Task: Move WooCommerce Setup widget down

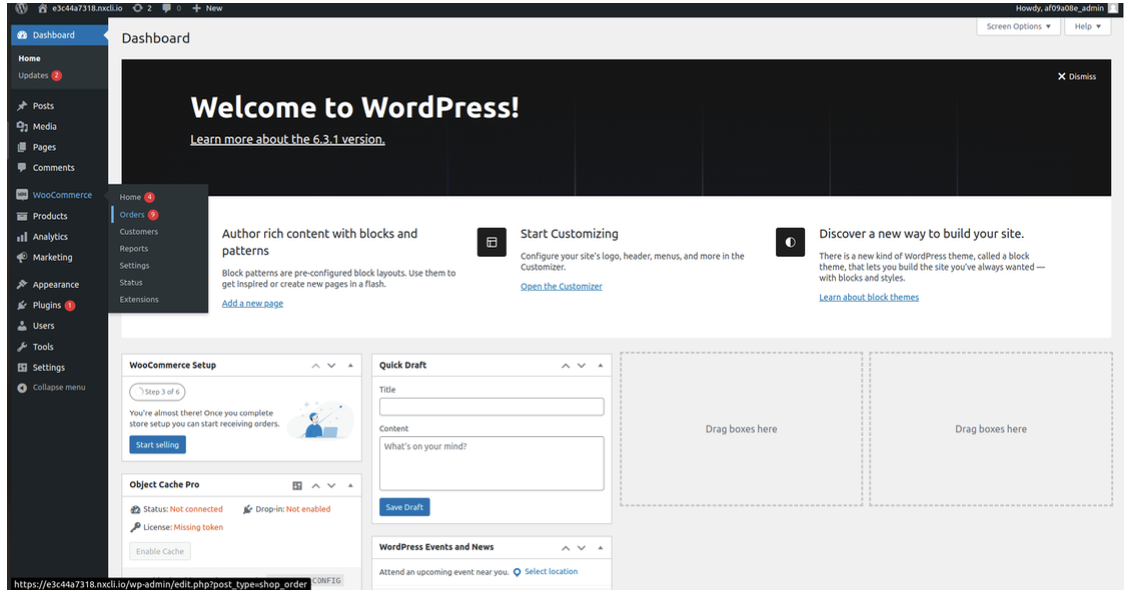Action: point(332,366)
